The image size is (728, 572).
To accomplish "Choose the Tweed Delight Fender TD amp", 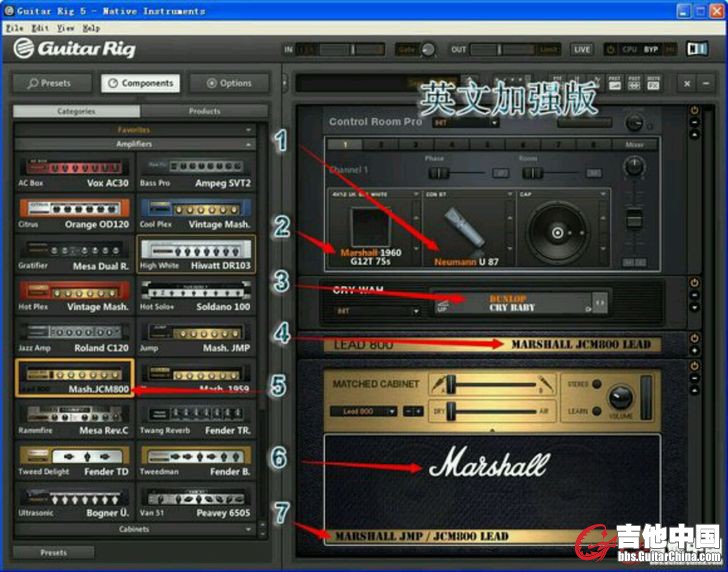I will pos(74,460).
